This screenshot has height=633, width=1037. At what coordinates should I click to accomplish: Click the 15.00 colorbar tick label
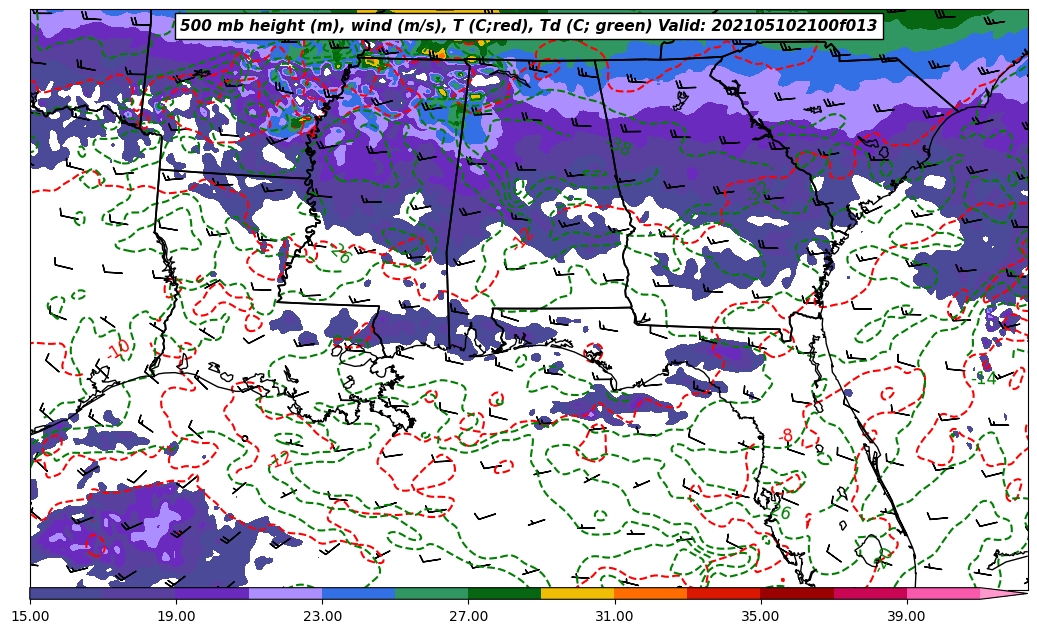pyautogui.click(x=30, y=616)
